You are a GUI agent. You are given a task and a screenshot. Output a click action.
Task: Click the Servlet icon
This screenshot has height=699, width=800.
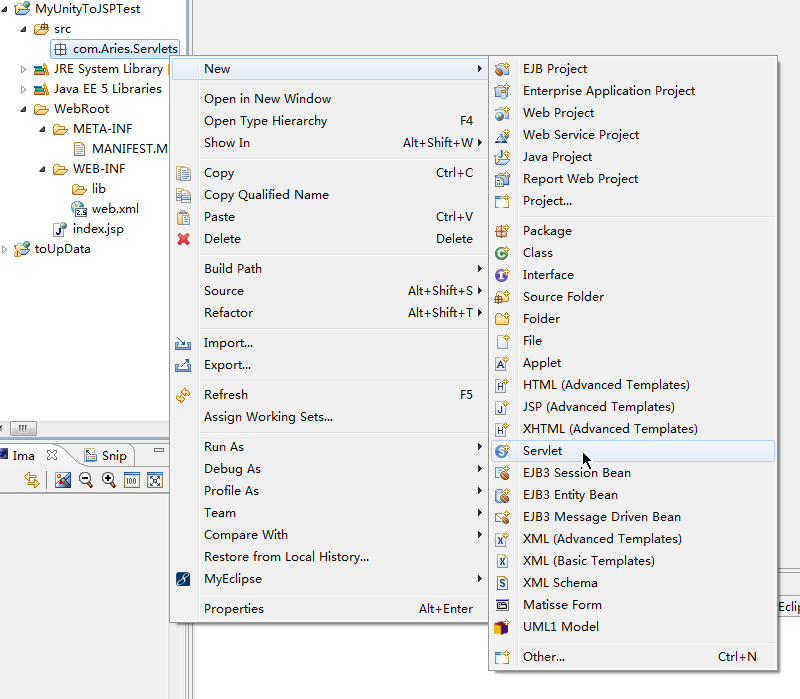[502, 451]
